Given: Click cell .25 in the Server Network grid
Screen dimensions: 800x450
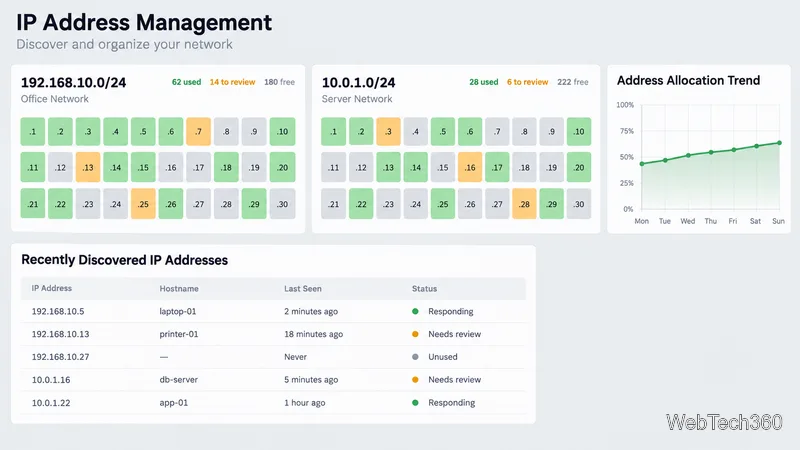Looking at the screenshot, I should pos(442,204).
